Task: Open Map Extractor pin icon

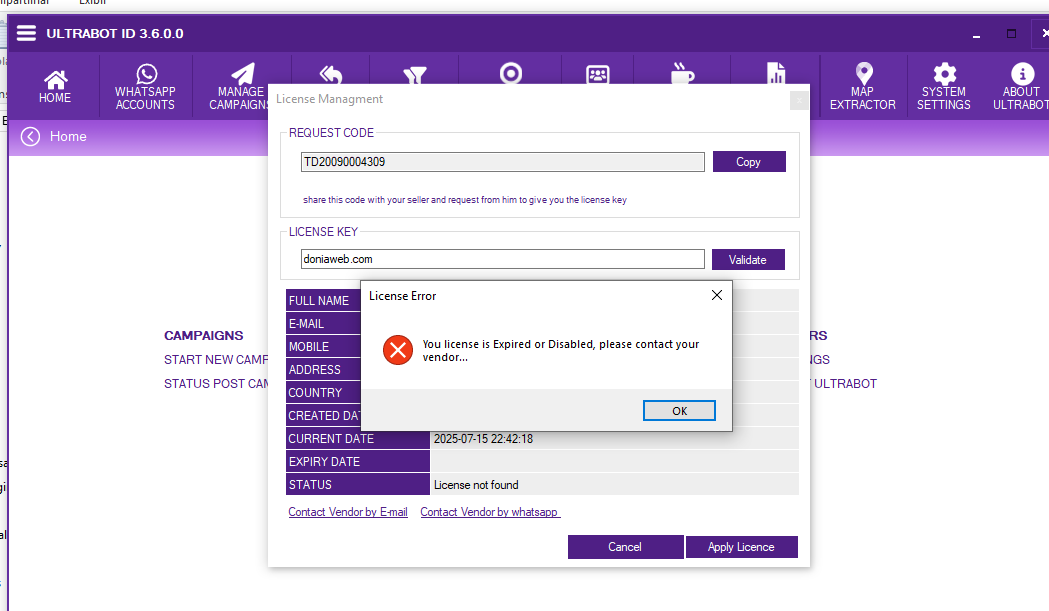Action: pos(864,73)
